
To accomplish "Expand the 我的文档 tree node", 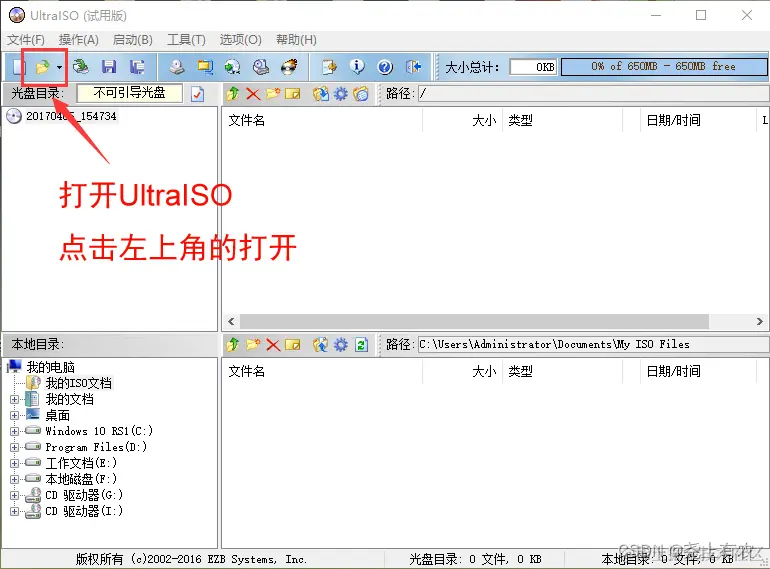I will (x=14, y=399).
